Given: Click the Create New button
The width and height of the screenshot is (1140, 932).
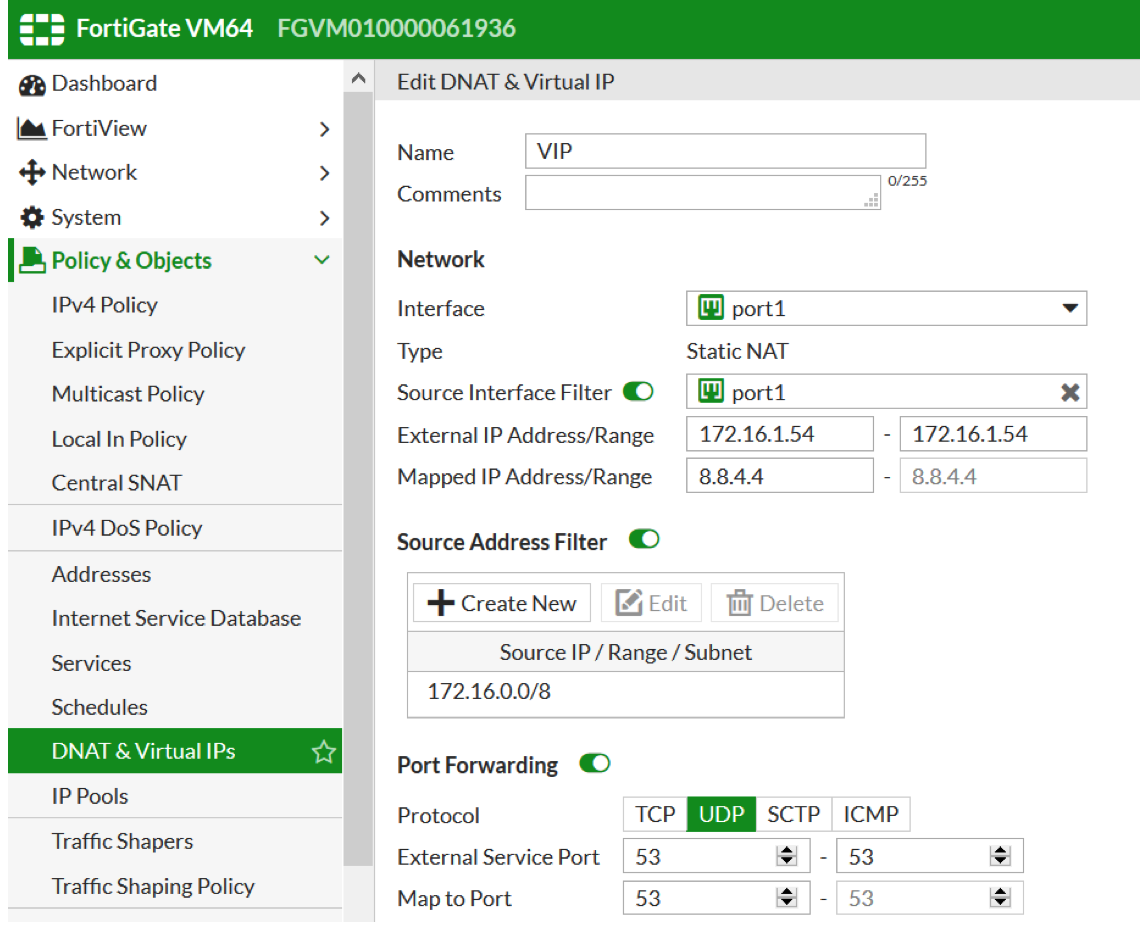Looking at the screenshot, I should tap(501, 602).
